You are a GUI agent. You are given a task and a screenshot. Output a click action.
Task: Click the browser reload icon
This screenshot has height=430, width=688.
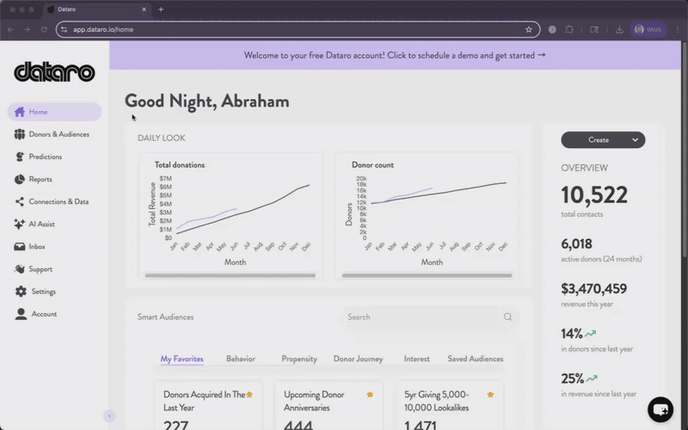point(44,29)
